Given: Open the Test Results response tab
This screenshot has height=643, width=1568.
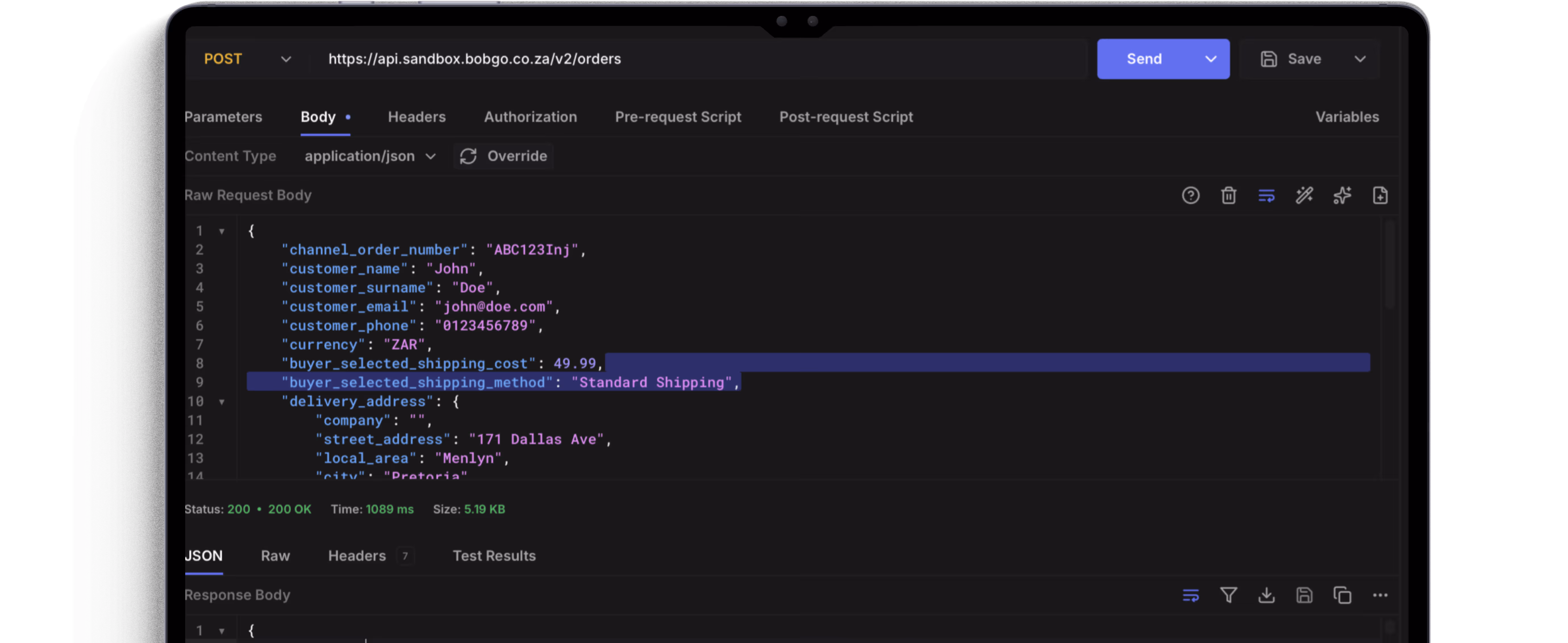Looking at the screenshot, I should pyautogui.click(x=494, y=556).
